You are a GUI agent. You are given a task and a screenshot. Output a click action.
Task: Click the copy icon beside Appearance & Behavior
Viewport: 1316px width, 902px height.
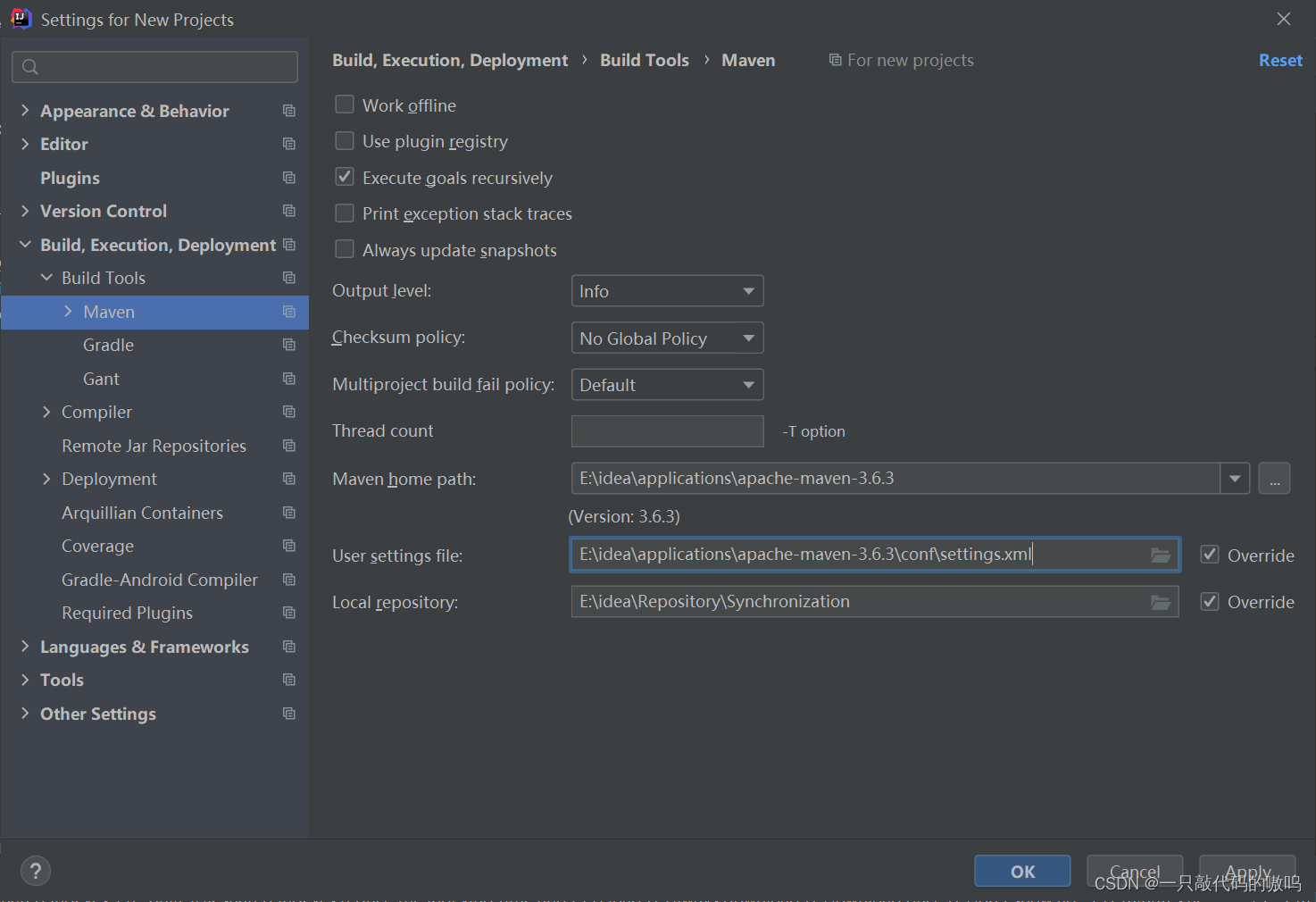(x=289, y=111)
